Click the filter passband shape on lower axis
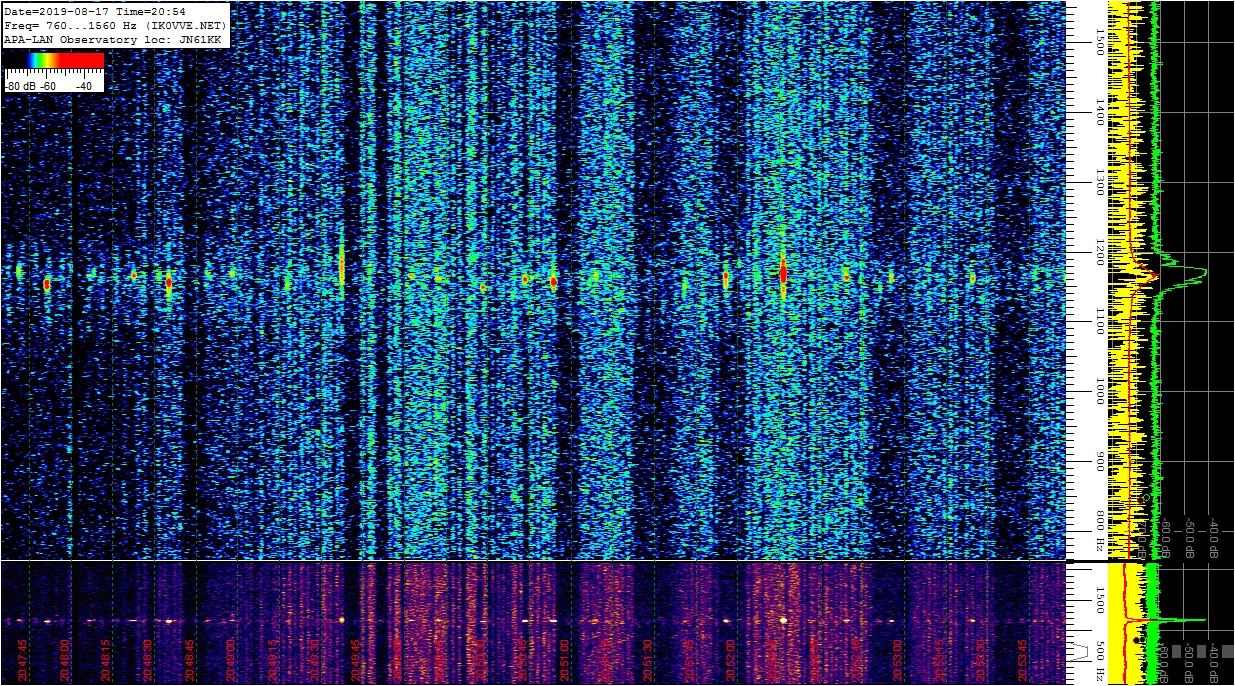Viewport: 1235px width, 686px height. tap(1081, 651)
